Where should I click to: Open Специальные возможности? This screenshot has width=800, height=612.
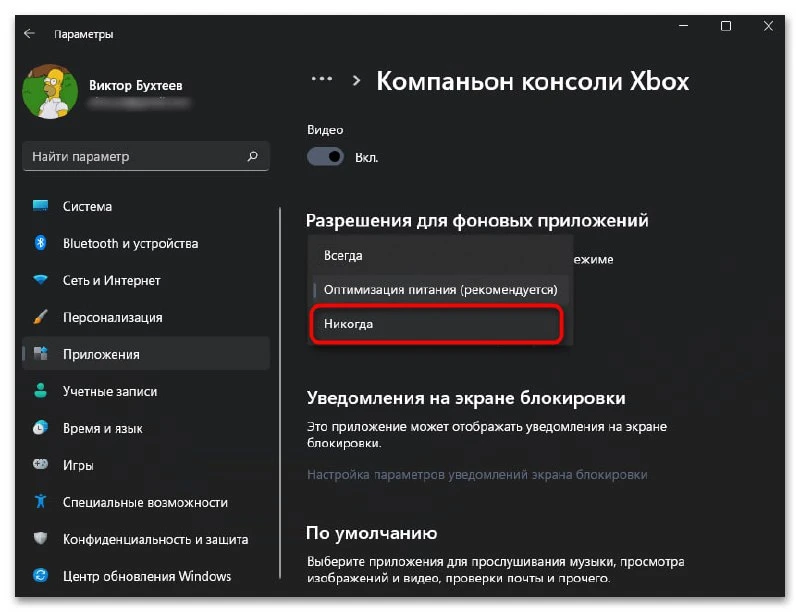tap(146, 502)
